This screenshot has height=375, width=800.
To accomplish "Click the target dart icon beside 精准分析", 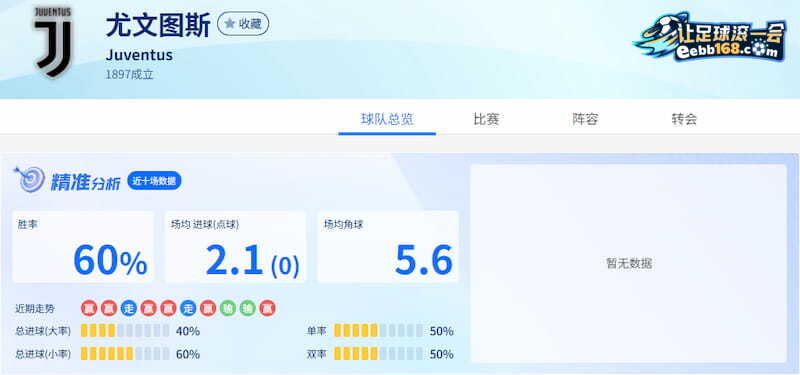I will pos(29,179).
